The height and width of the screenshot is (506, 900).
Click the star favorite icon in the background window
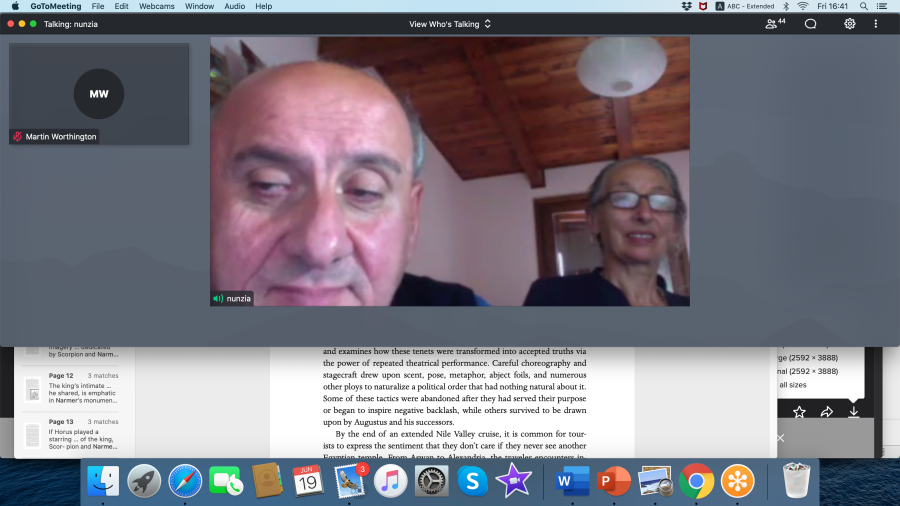pos(799,411)
